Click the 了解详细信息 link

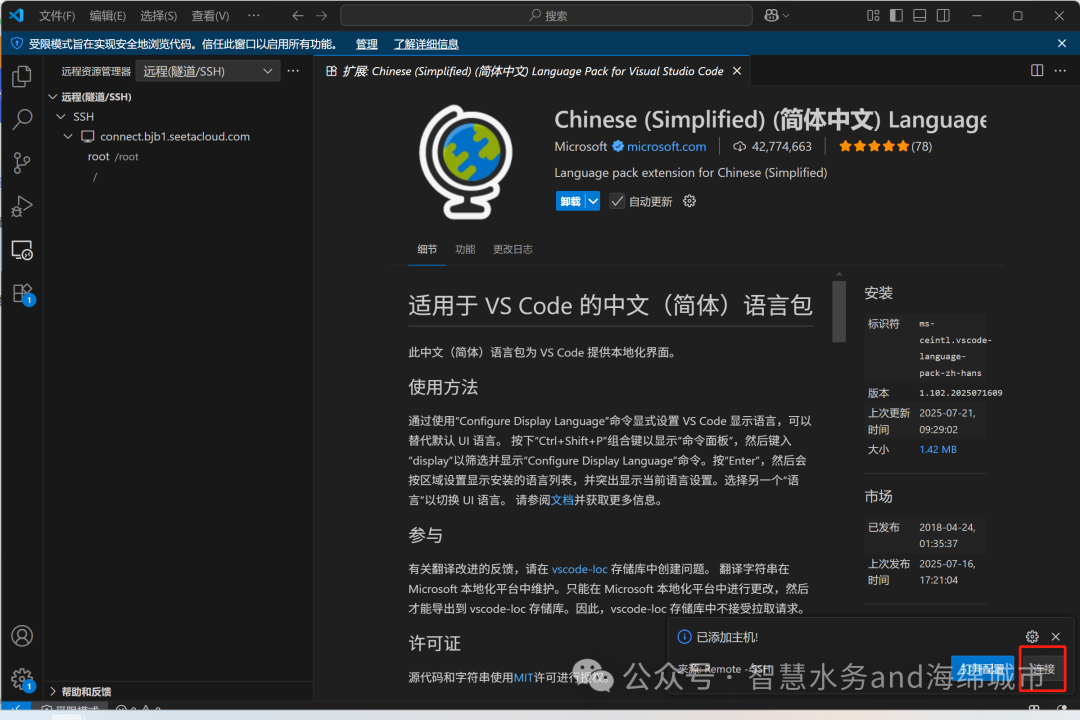point(426,44)
